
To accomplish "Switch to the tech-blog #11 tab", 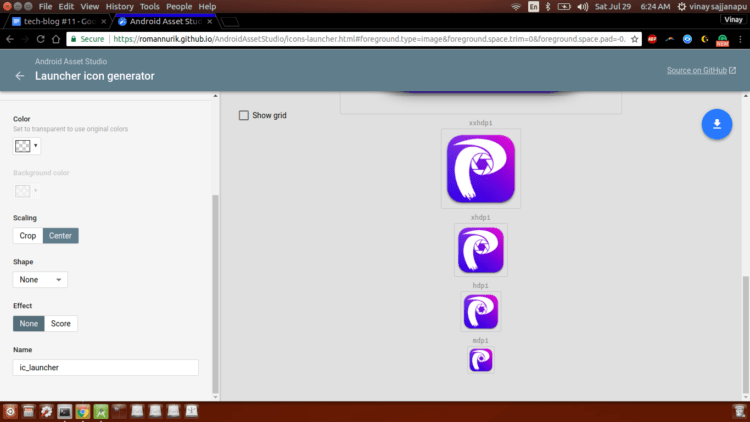I will (58, 22).
